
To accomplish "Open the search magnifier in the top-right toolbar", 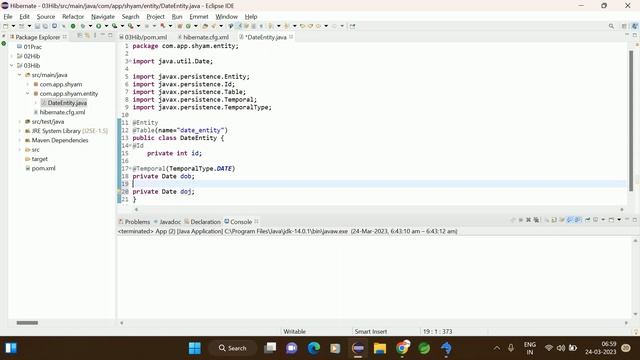I will (x=611, y=26).
